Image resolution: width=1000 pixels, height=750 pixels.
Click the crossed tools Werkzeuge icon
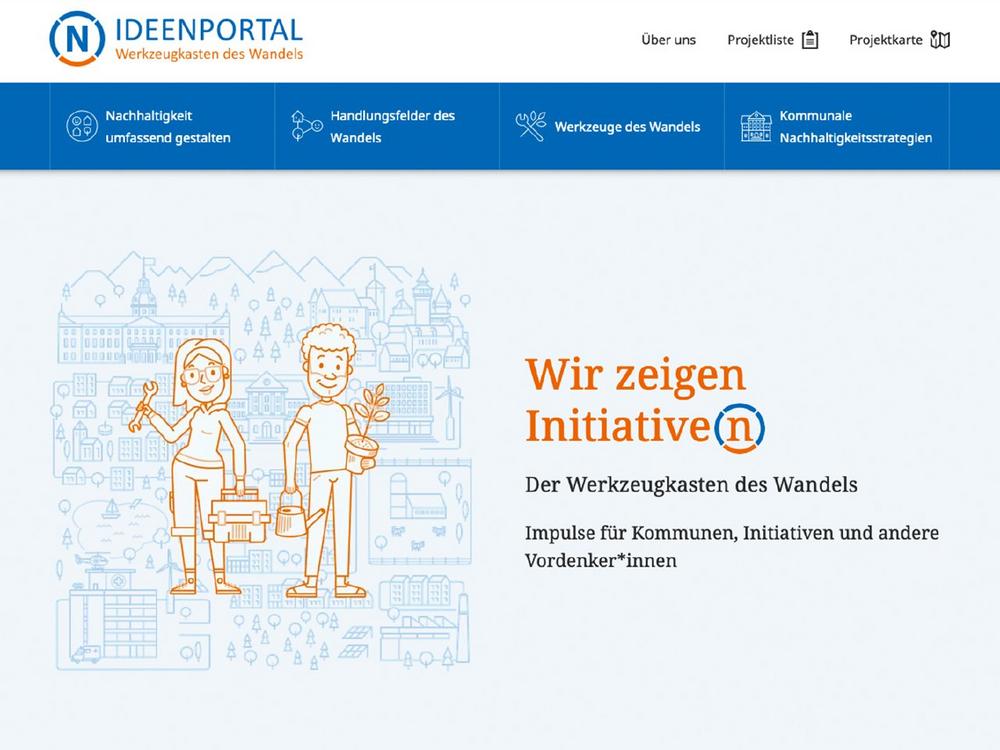click(x=530, y=126)
